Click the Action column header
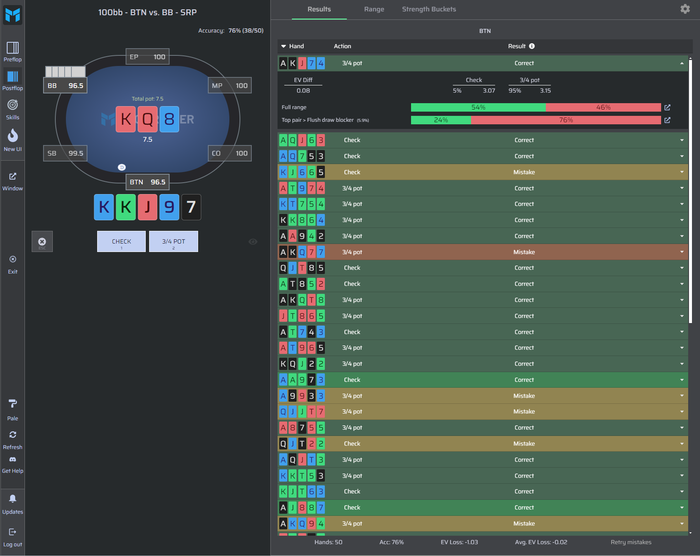 tap(342, 46)
